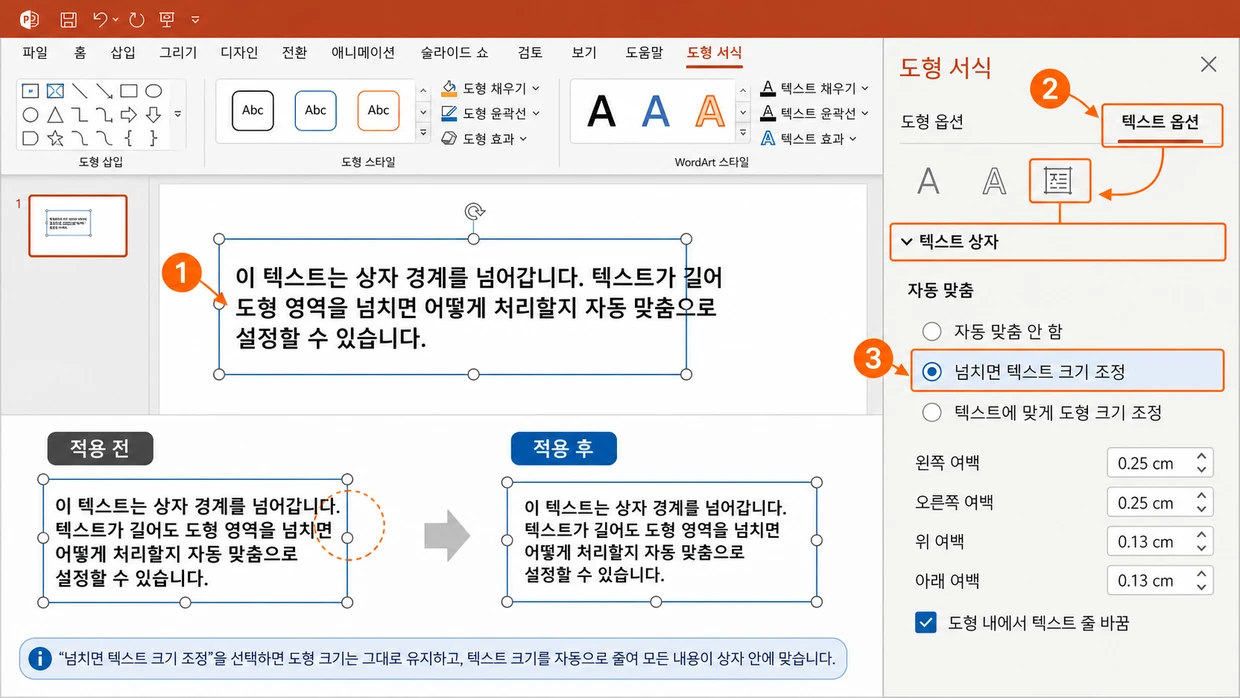The height and width of the screenshot is (698, 1240).
Task: Open quick access toolbar customize arrow
Action: point(194,20)
